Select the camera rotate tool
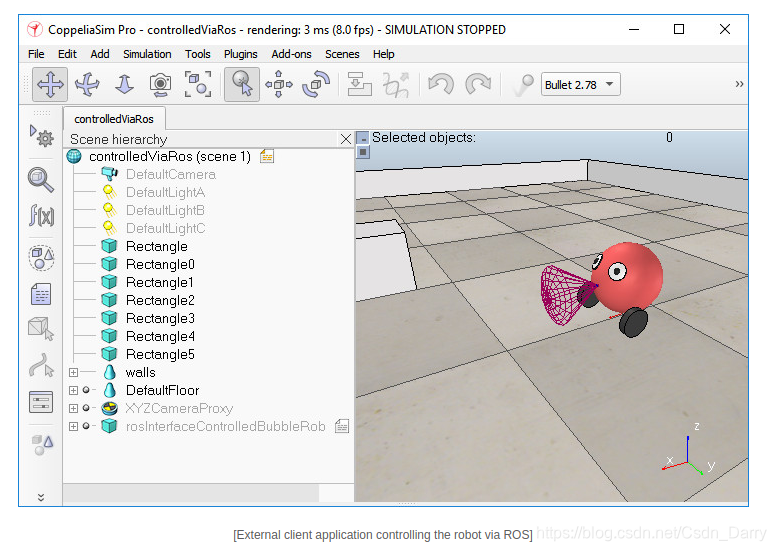Viewport: 776px width, 551px height. click(x=87, y=84)
